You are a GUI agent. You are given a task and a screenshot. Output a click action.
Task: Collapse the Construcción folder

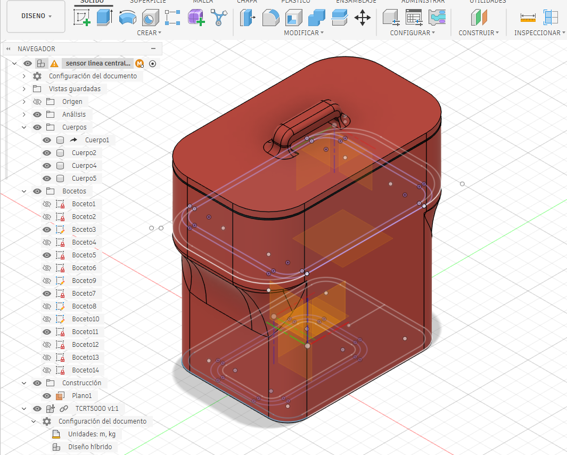pyautogui.click(x=24, y=383)
